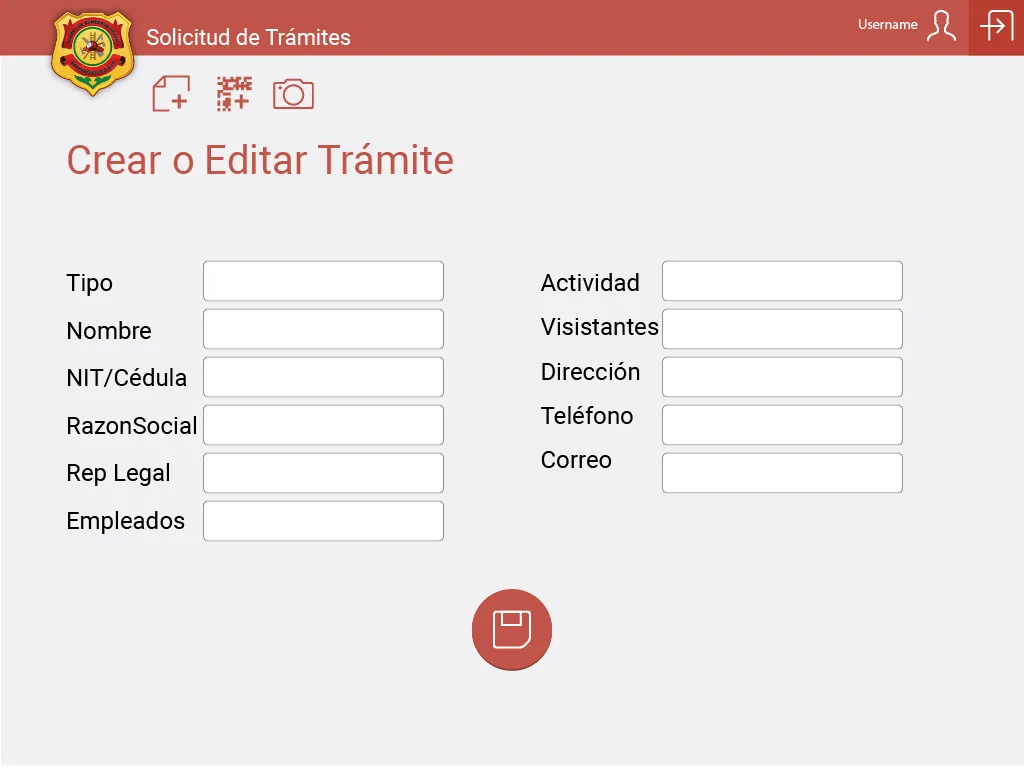This screenshot has height=768, width=1024.
Task: Click the Empleados label
Action: click(125, 522)
